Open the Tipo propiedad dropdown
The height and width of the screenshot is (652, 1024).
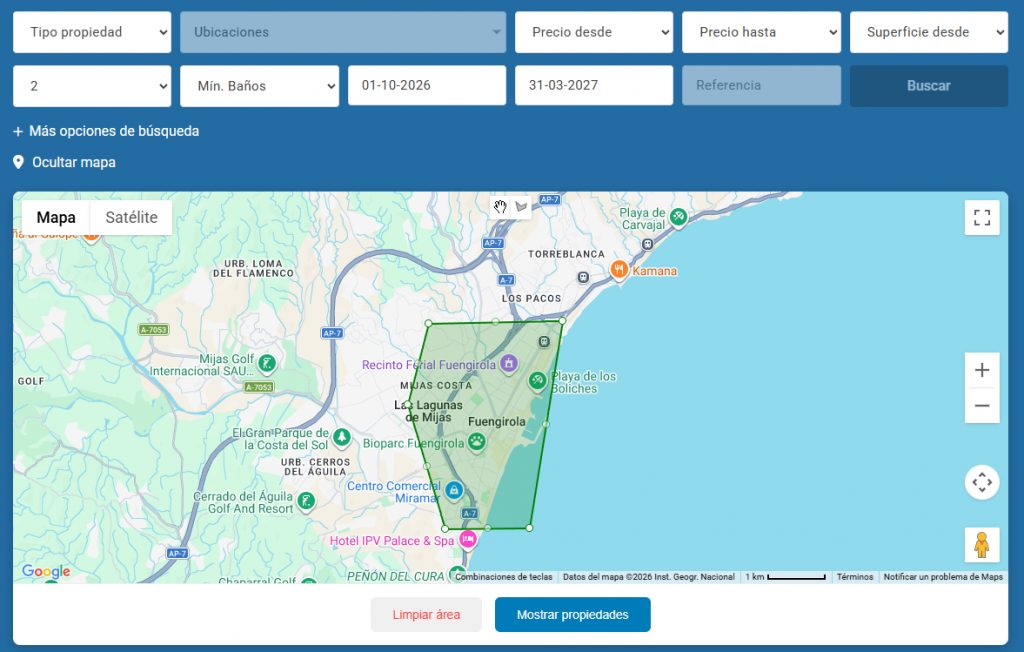[92, 32]
